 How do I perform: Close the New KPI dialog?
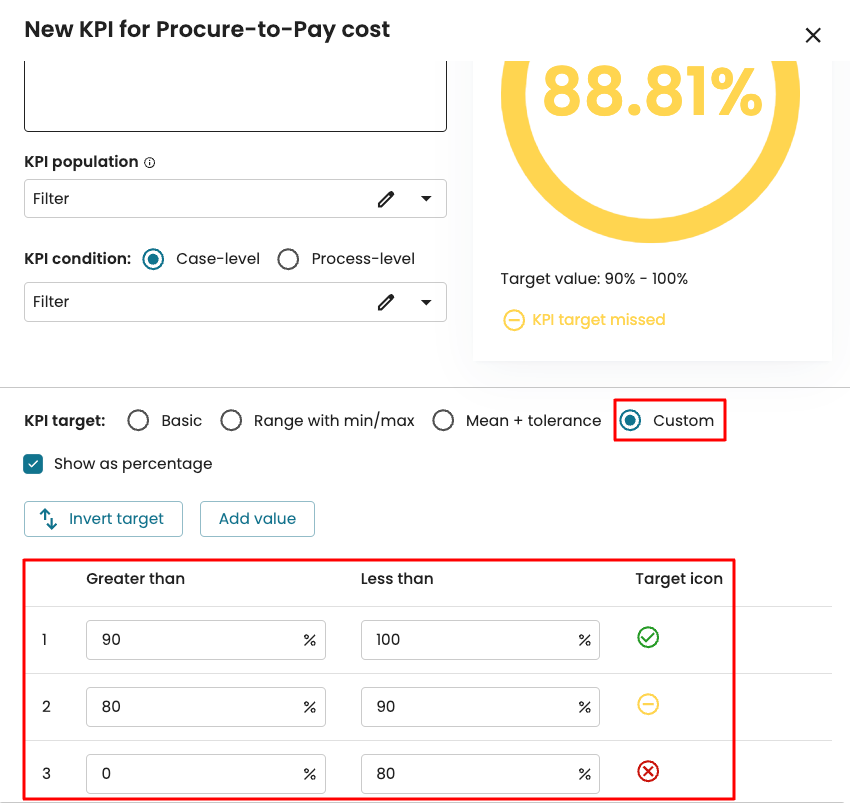(813, 36)
